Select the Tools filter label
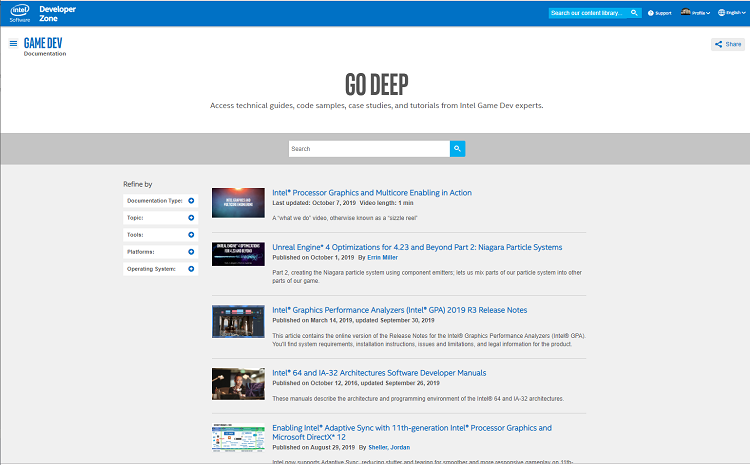The height and width of the screenshot is (465, 750). [135, 235]
